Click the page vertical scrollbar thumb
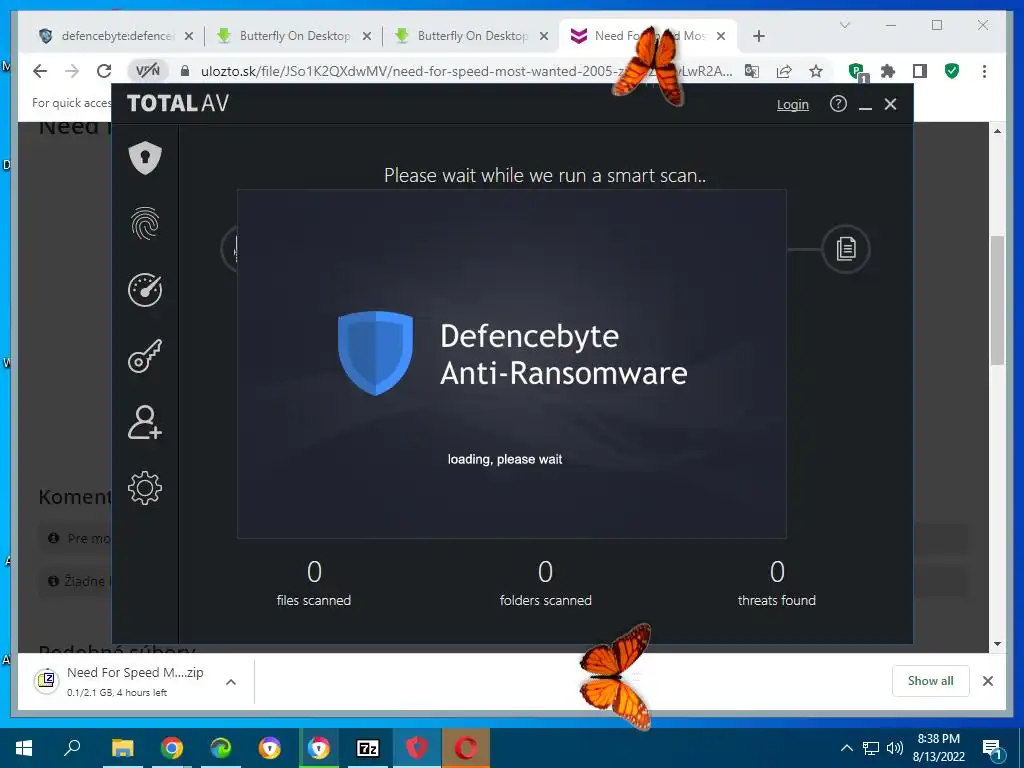Image resolution: width=1024 pixels, height=768 pixels. click(997, 300)
